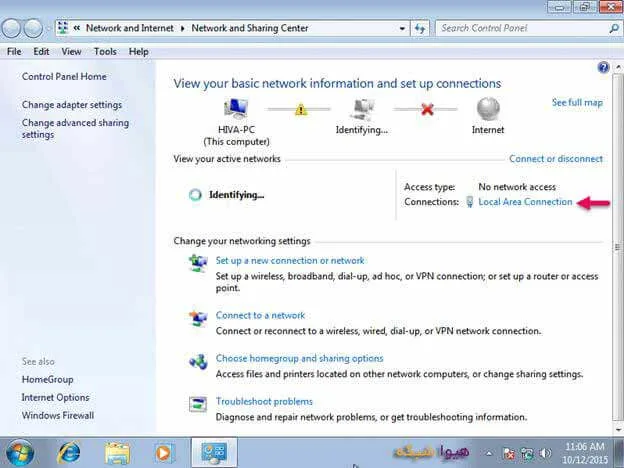Open Change advanced sharing settings

[75, 129]
